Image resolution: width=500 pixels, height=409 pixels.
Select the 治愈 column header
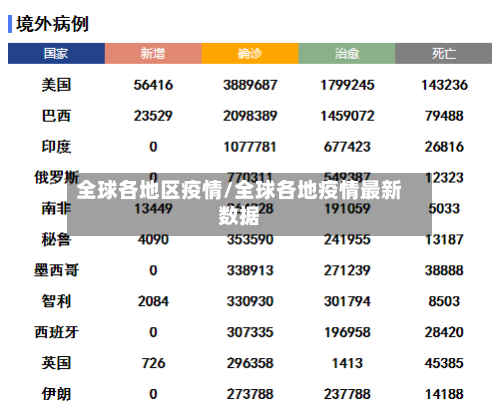(347, 53)
